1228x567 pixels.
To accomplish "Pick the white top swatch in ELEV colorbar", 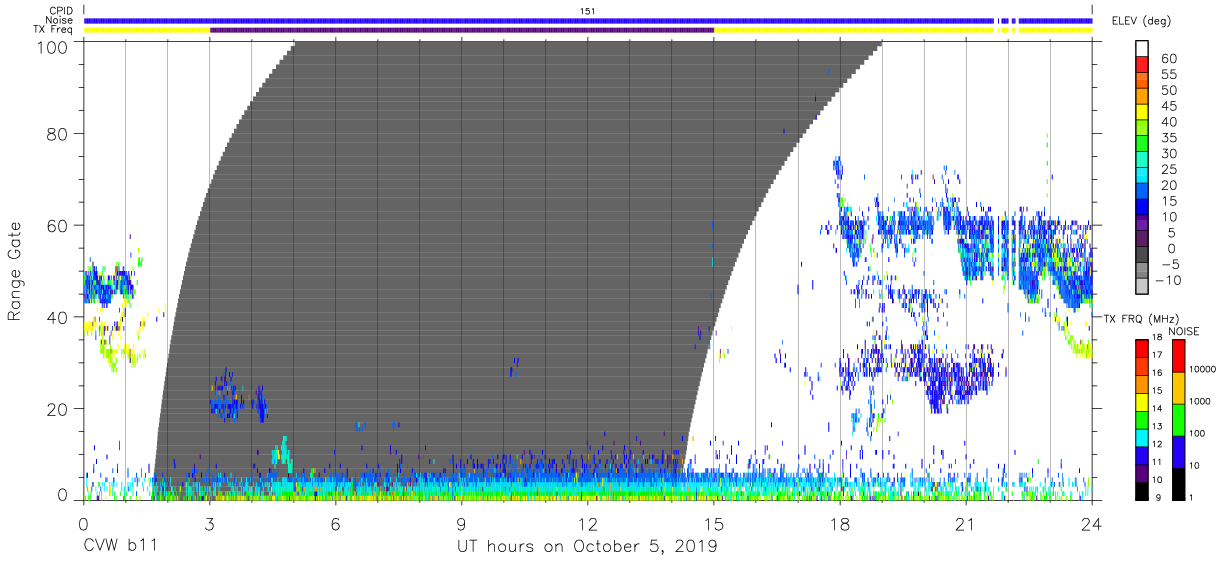I will (x=1142, y=46).
